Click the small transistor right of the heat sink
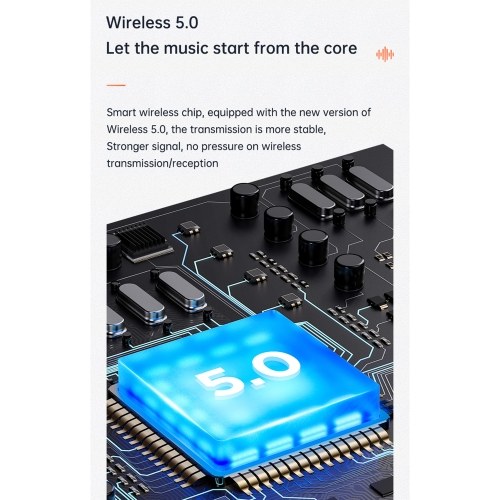 point(189,228)
